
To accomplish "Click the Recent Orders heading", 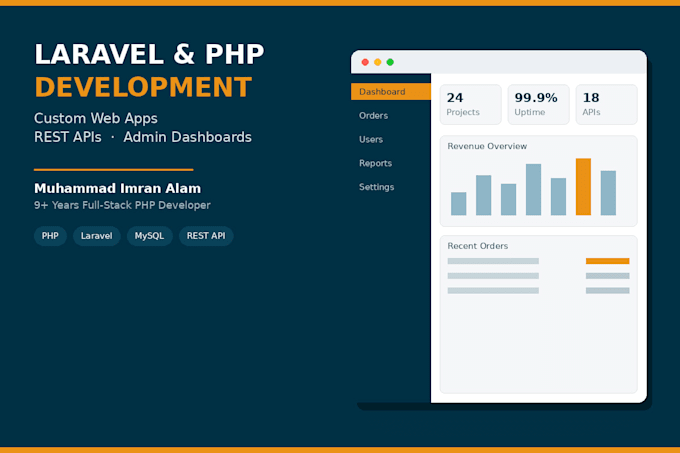I will (477, 246).
